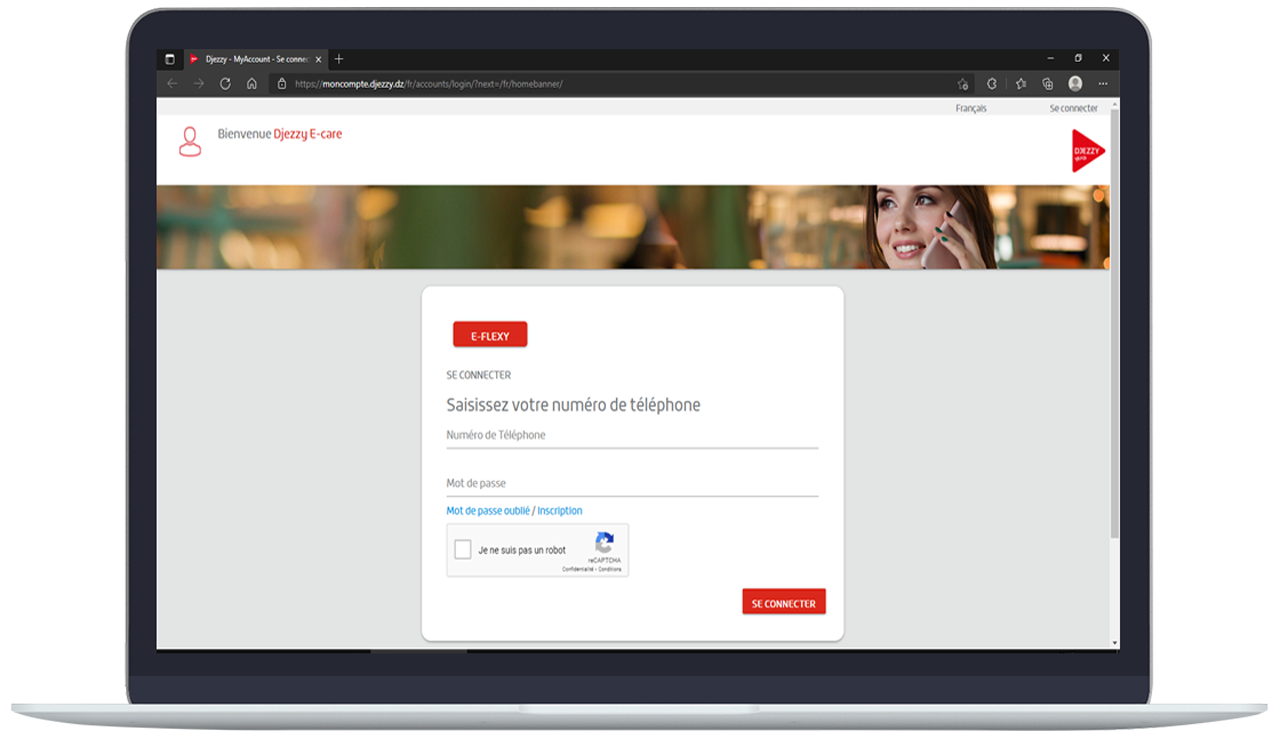Click the browser back arrow
This screenshot has width=1280, height=731.
tap(172, 84)
